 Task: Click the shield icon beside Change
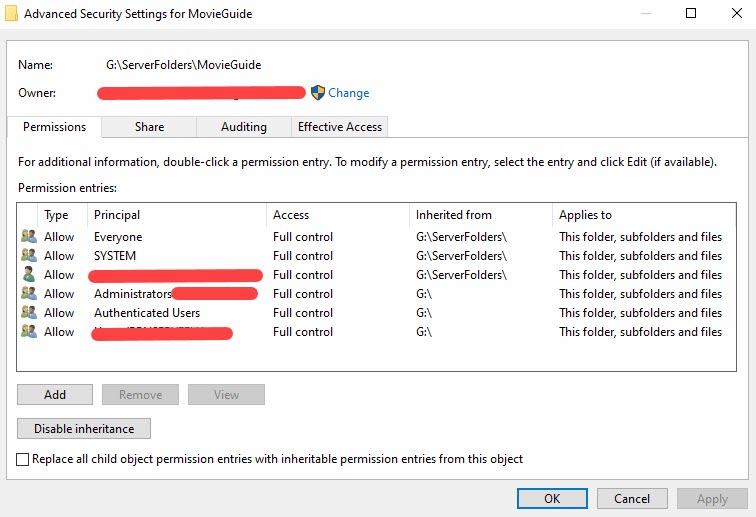(x=318, y=93)
